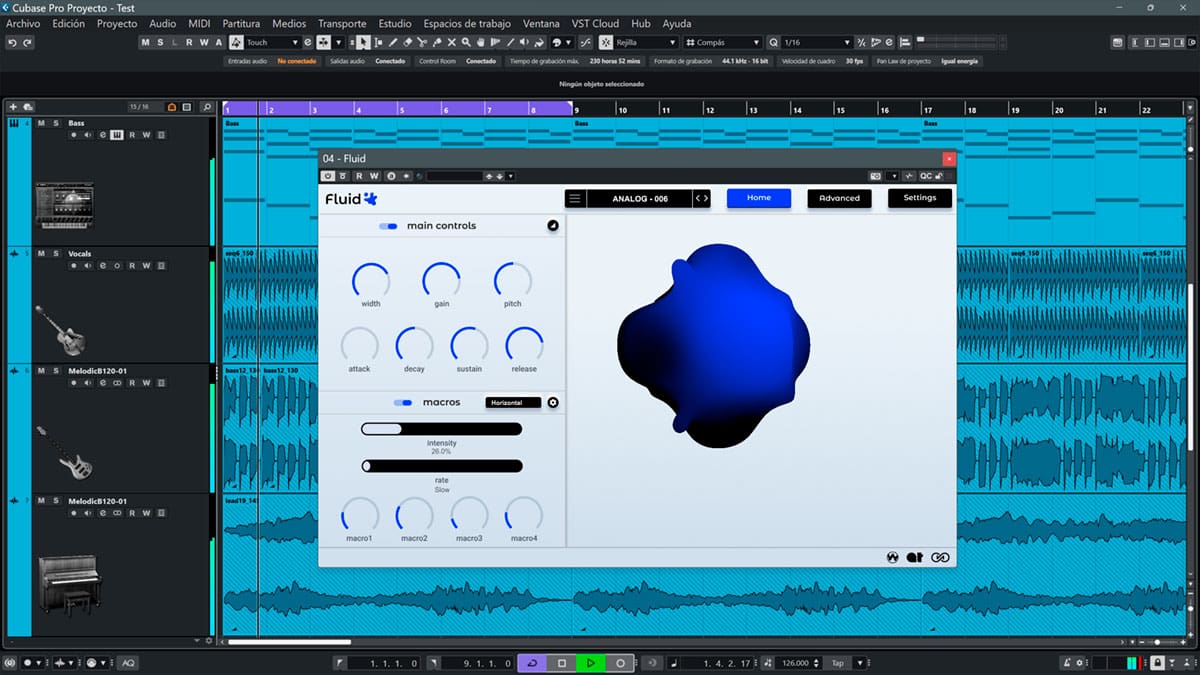Click the Undo arrow in Cubase toolbar

(x=12, y=42)
